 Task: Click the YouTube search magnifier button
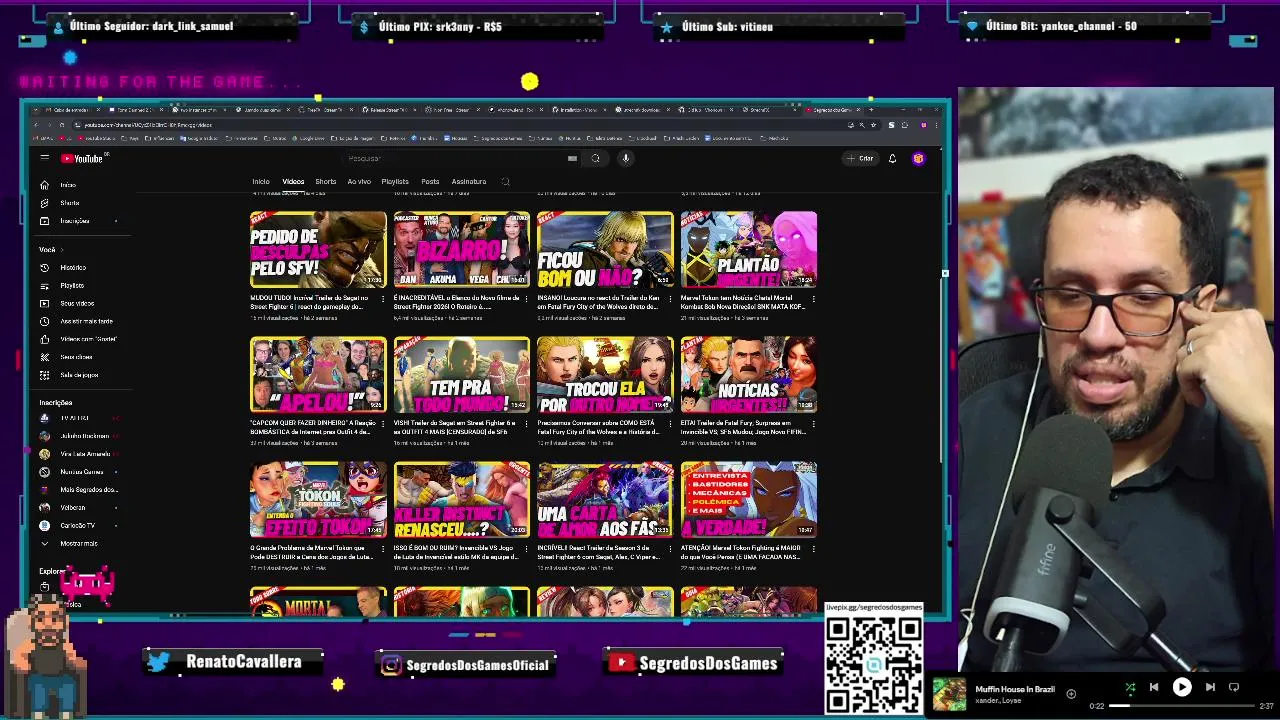pyautogui.click(x=595, y=158)
